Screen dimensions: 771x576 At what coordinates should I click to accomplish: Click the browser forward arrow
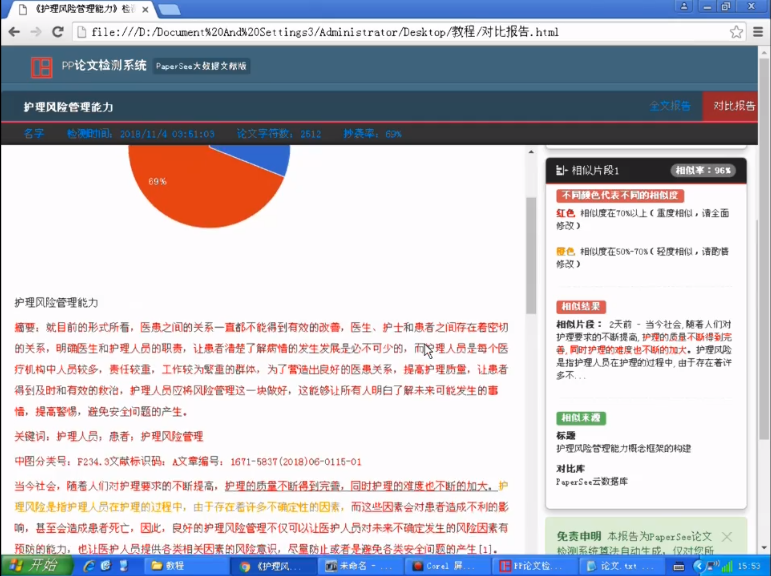pyautogui.click(x=36, y=32)
